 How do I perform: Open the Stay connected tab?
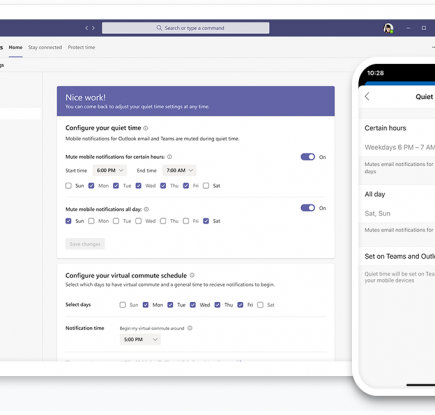45,47
